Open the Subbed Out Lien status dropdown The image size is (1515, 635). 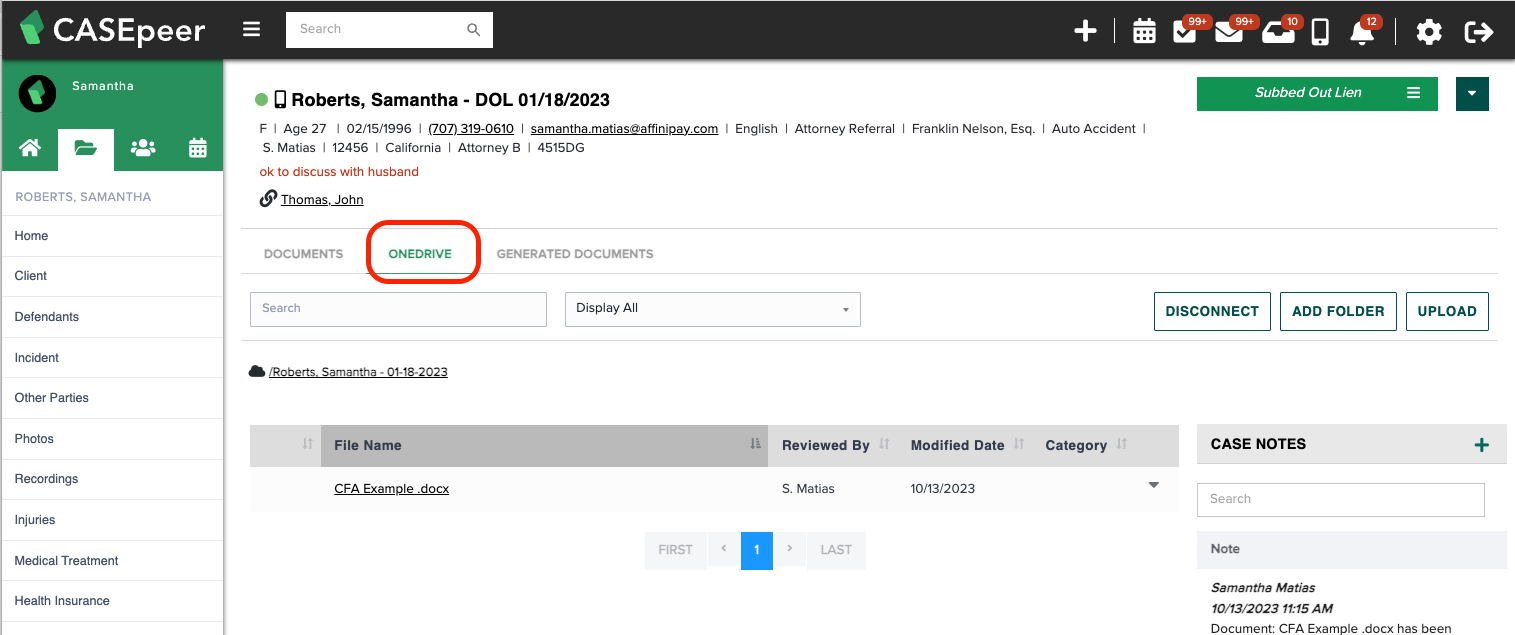pyautogui.click(x=1317, y=93)
